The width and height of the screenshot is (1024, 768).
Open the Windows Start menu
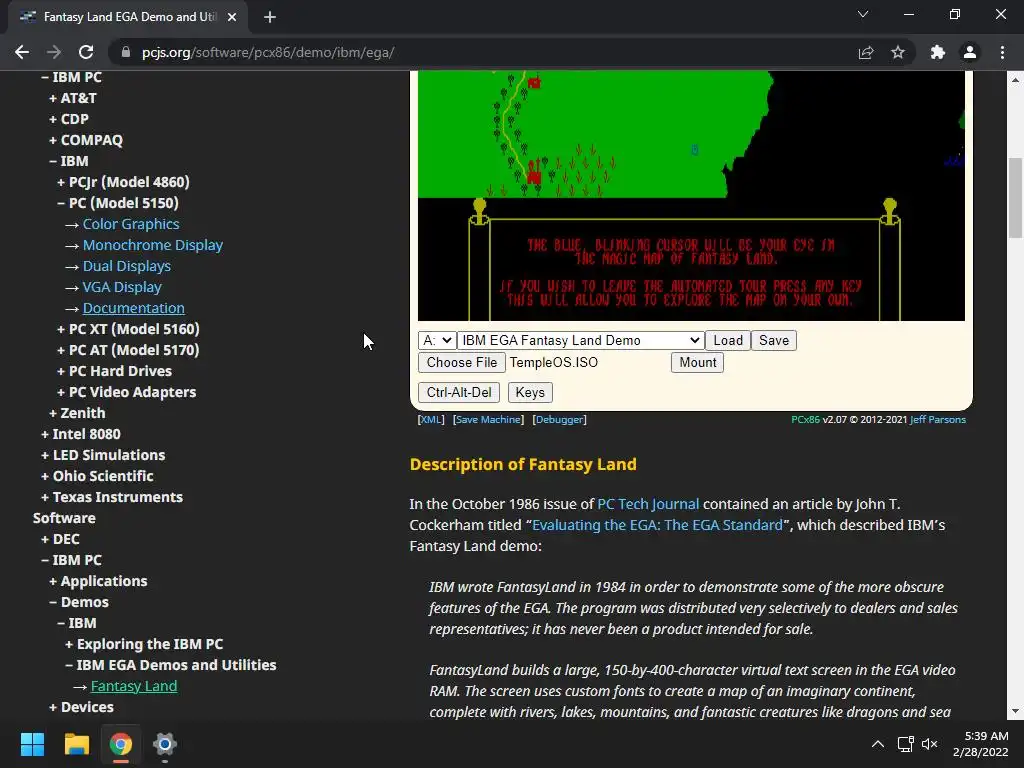click(x=32, y=744)
